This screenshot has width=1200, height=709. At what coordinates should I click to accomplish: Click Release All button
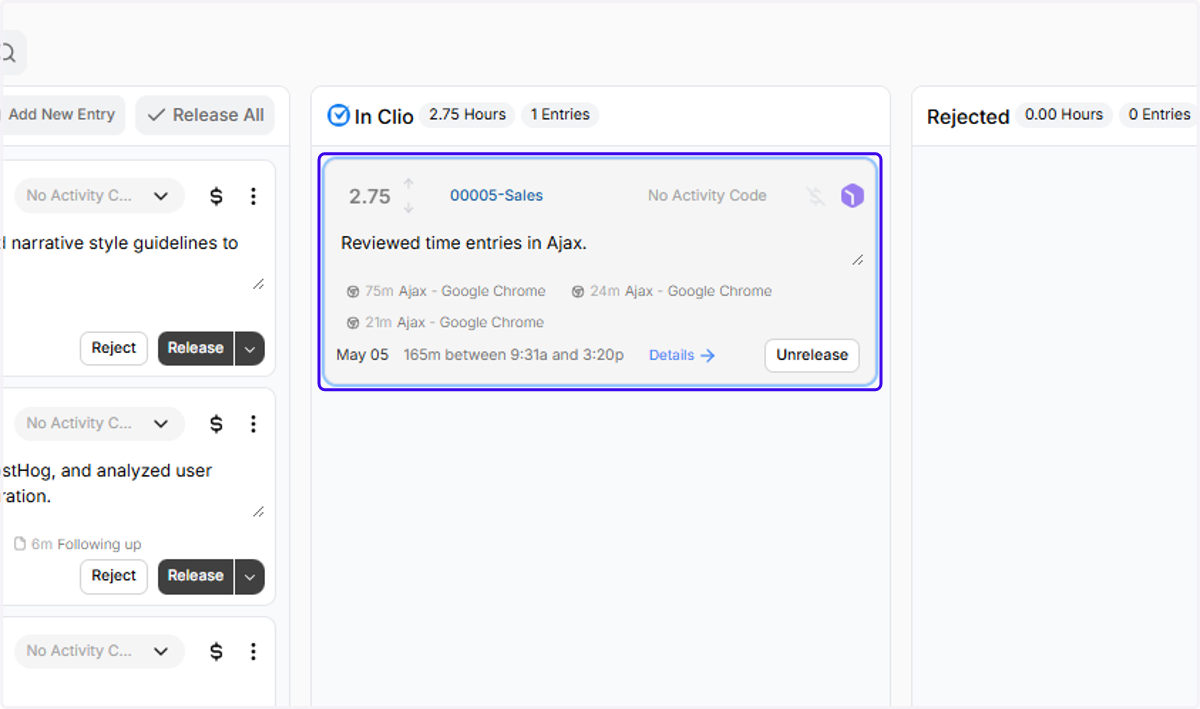pyautogui.click(x=205, y=115)
